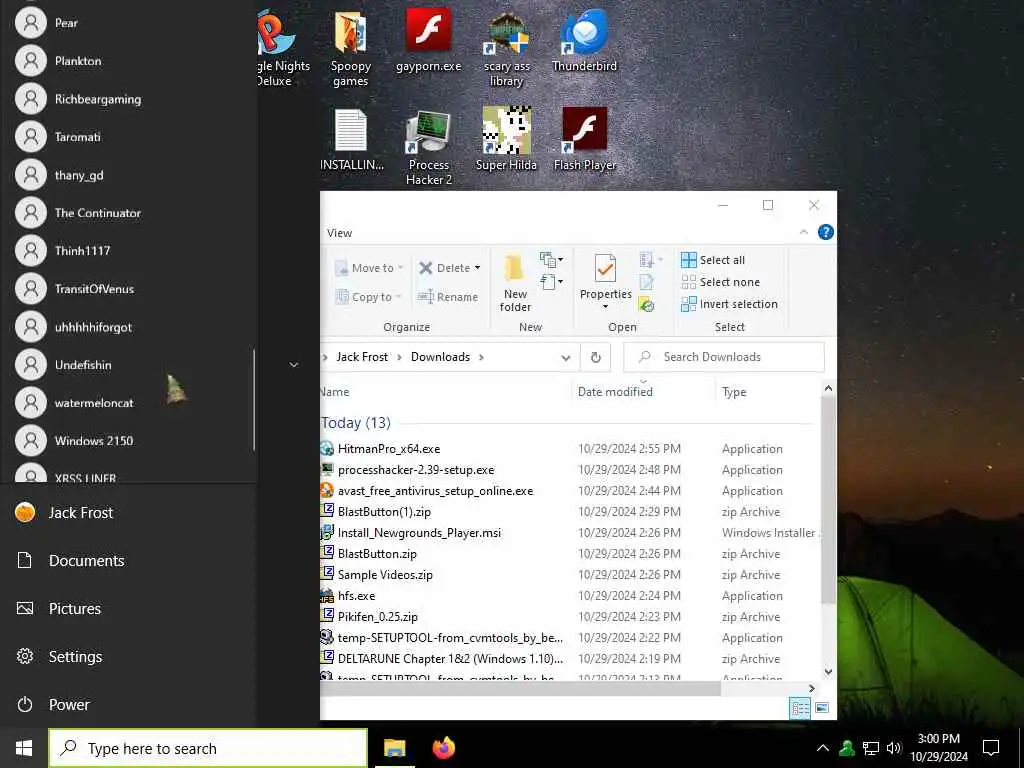1024x768 pixels.
Task: Click the taskbar search box
Action: 208,748
